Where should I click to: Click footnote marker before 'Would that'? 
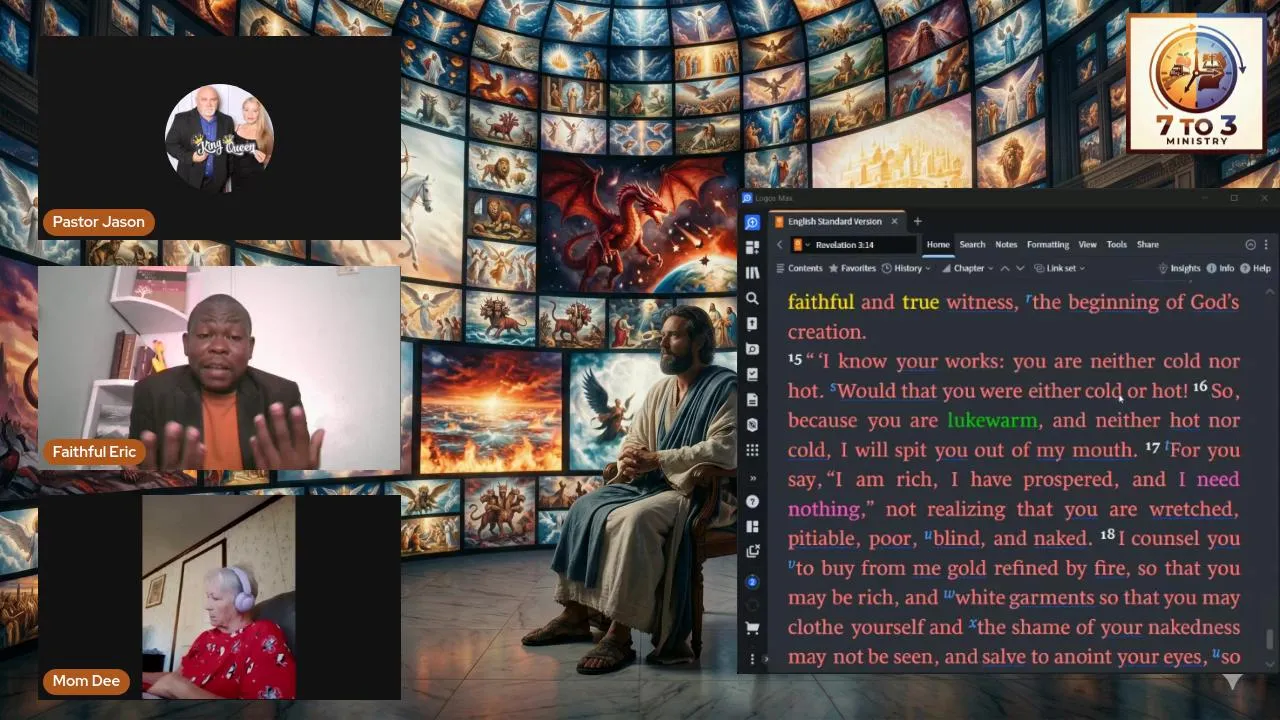833,388
